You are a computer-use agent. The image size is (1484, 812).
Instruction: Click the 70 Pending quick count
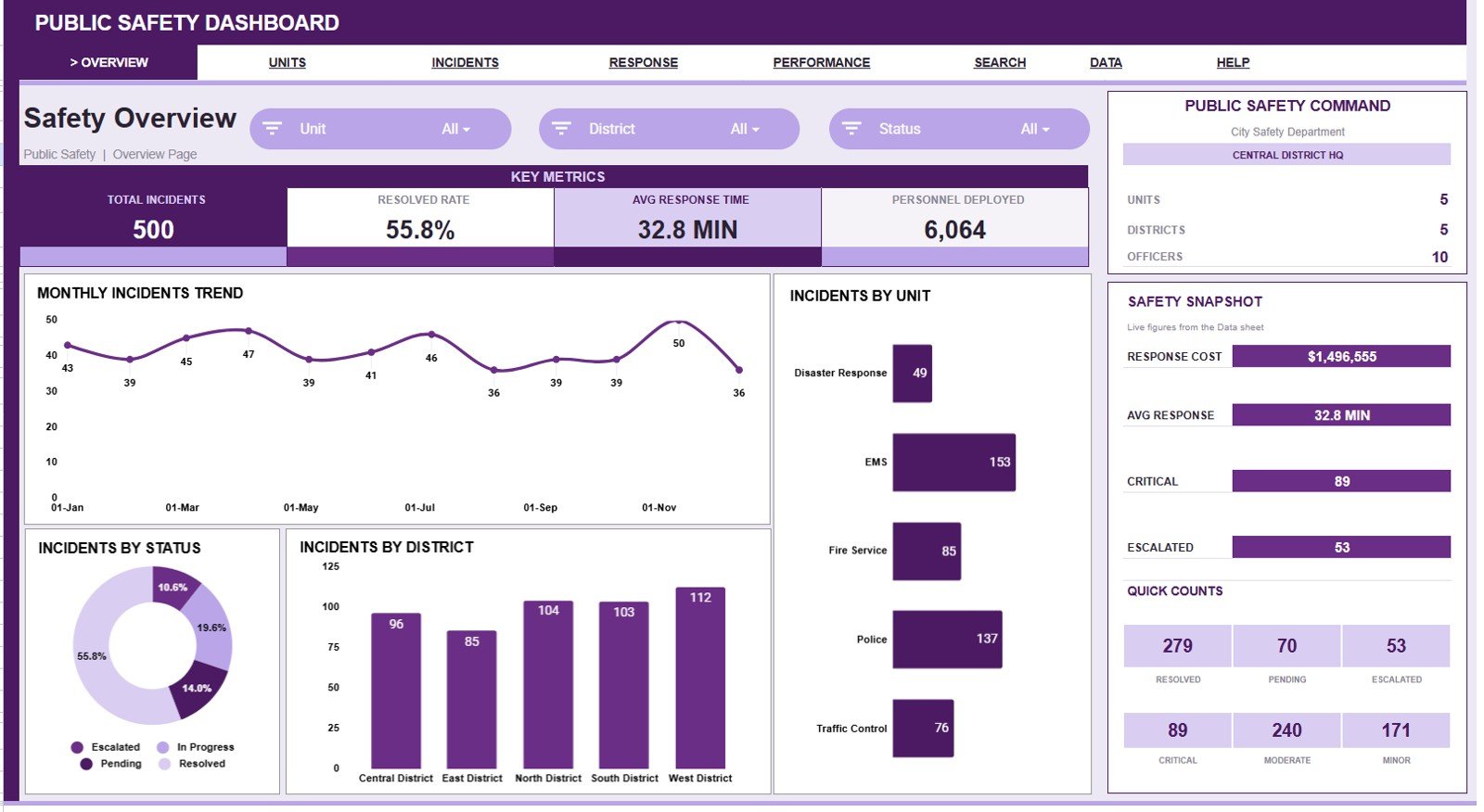[1287, 646]
